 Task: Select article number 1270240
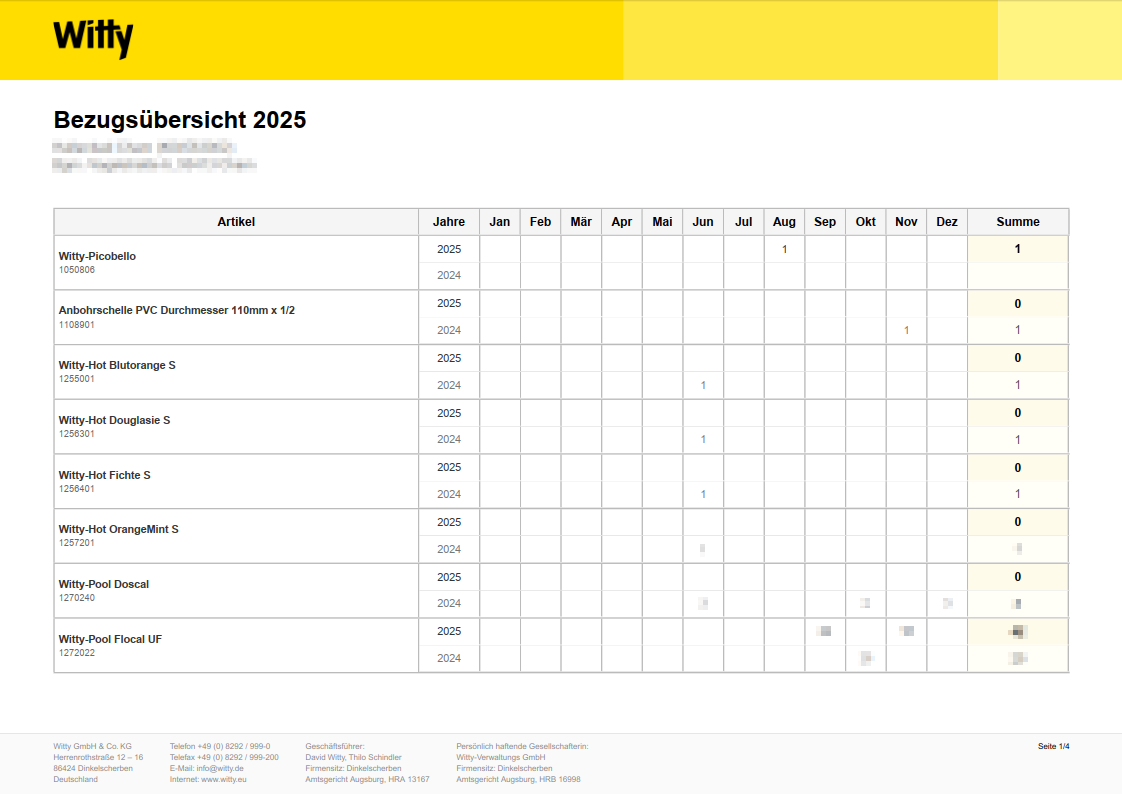click(77, 598)
